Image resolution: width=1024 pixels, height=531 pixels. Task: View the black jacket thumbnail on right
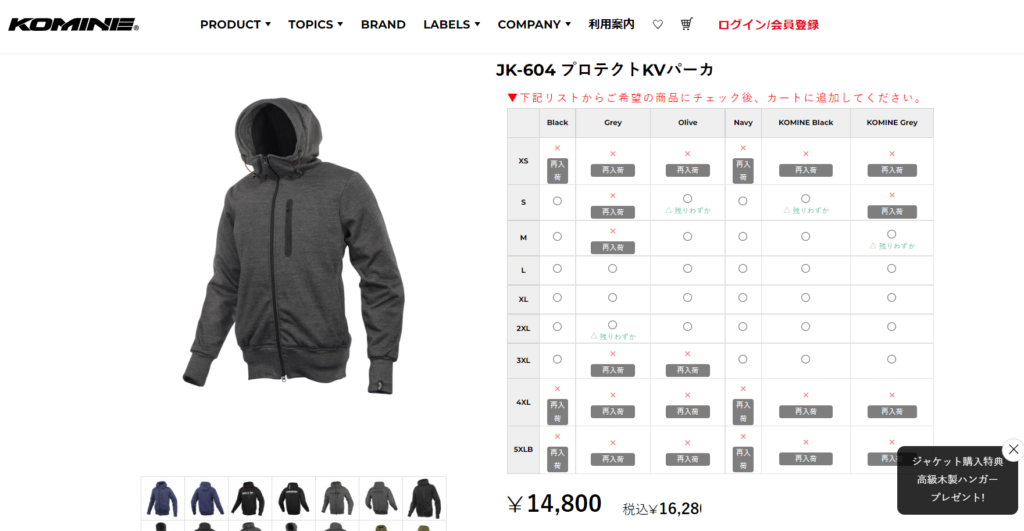(424, 498)
